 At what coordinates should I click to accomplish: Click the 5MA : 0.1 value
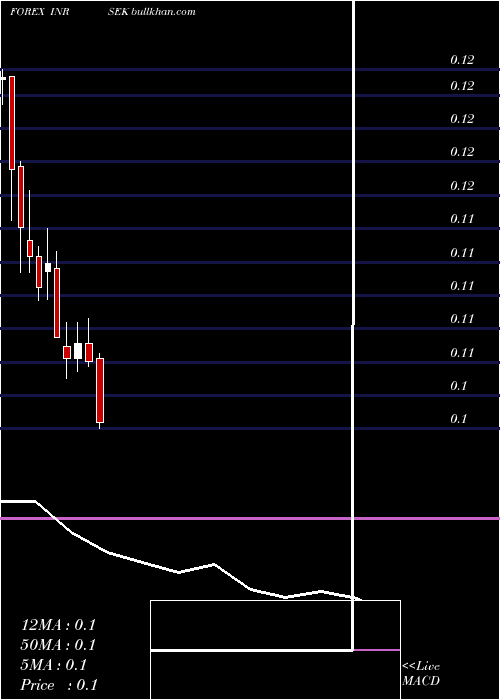54,665
